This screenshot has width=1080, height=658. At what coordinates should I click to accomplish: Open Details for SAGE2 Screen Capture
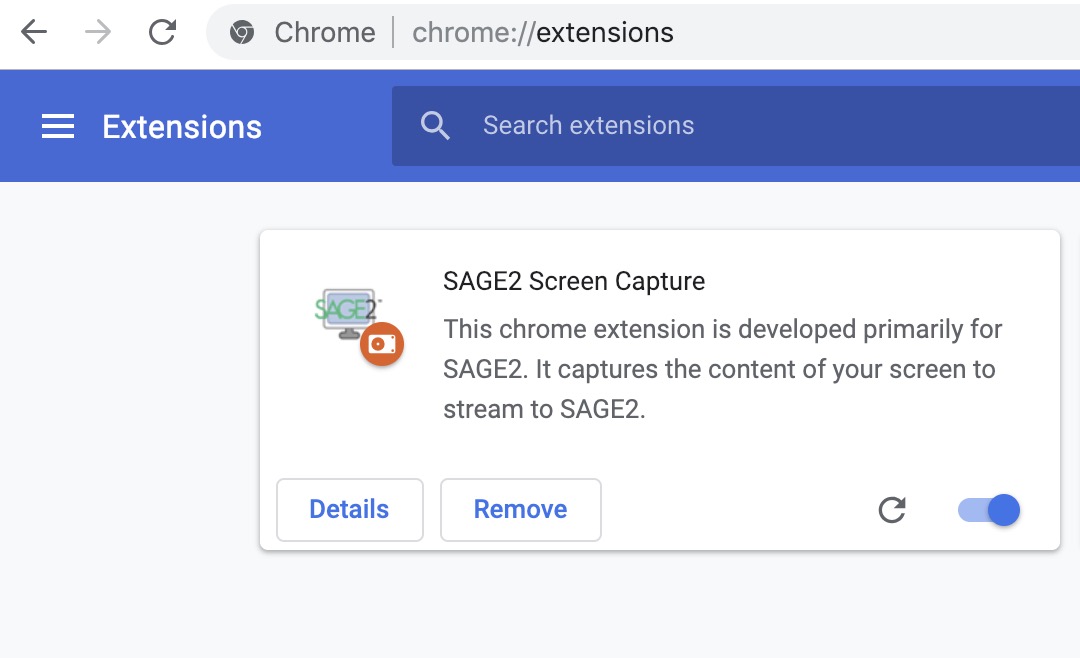[350, 510]
